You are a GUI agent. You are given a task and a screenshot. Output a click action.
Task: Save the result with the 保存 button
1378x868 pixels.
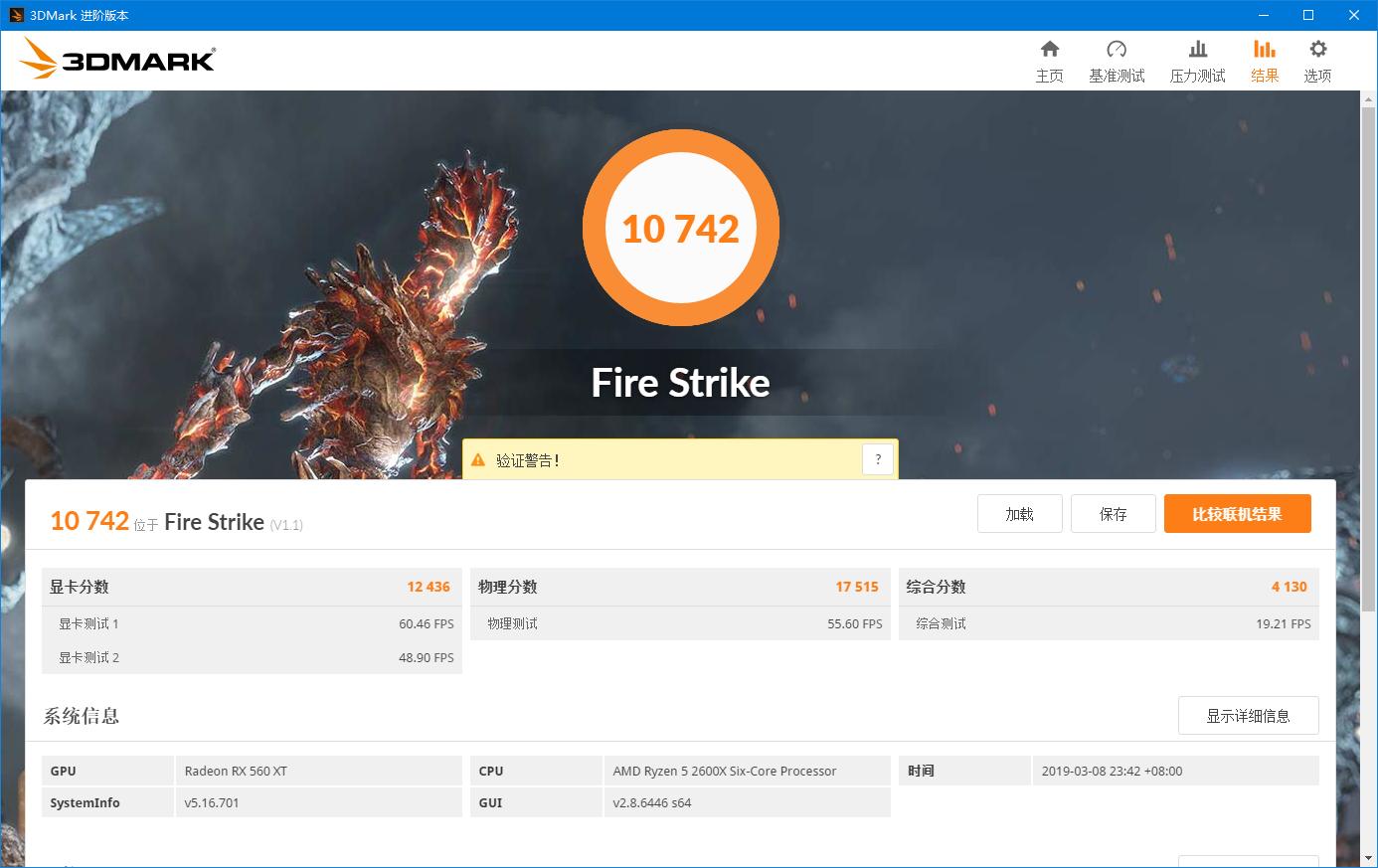click(x=1113, y=513)
